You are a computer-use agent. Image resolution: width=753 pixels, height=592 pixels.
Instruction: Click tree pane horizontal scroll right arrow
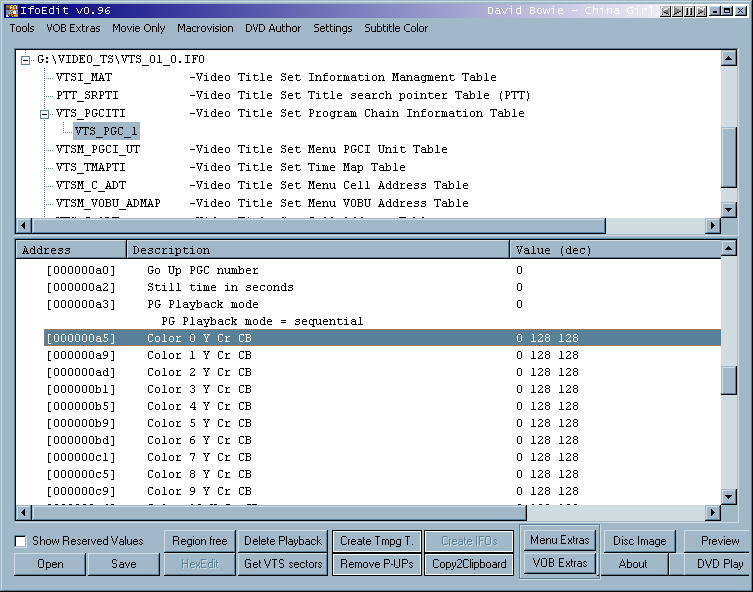click(713, 225)
